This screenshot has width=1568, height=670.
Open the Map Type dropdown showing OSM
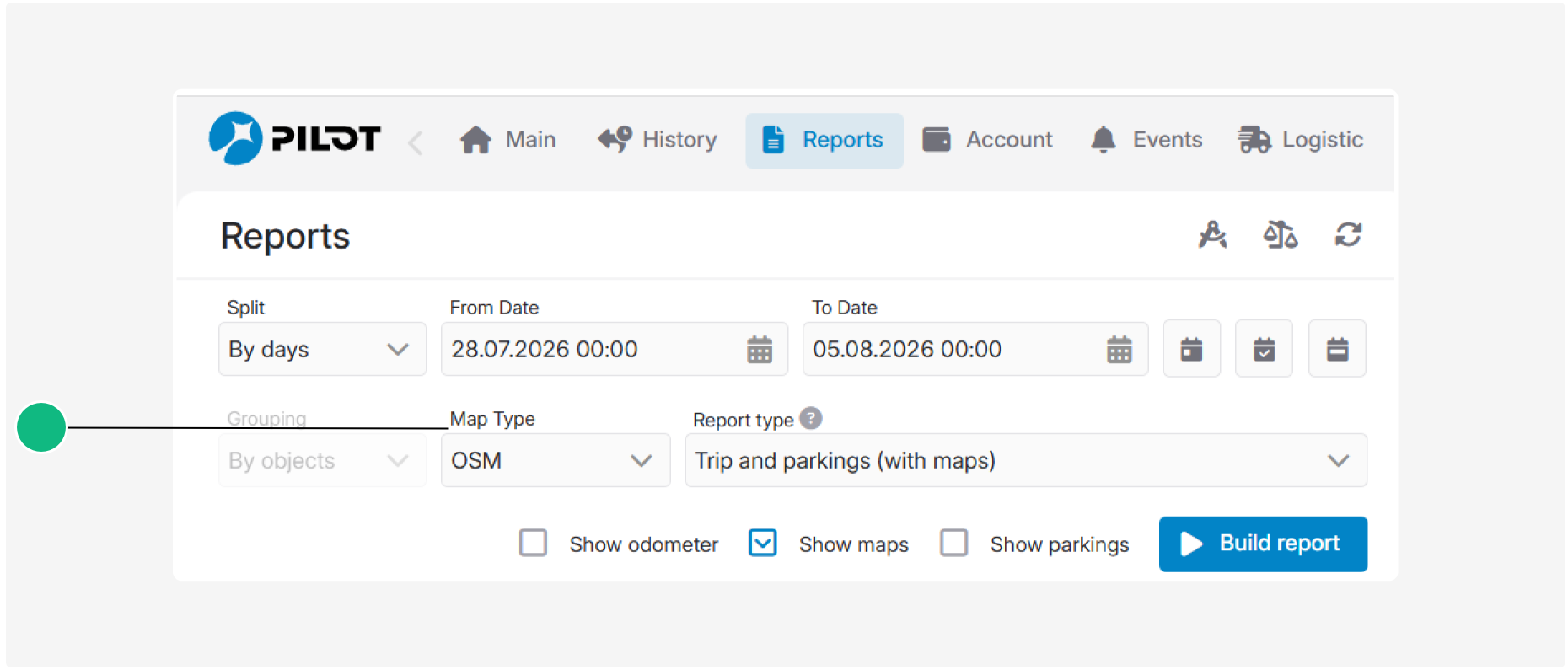pos(556,460)
